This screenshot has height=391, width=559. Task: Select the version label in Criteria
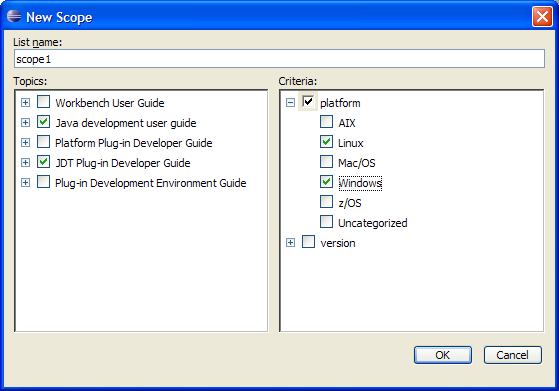click(338, 243)
